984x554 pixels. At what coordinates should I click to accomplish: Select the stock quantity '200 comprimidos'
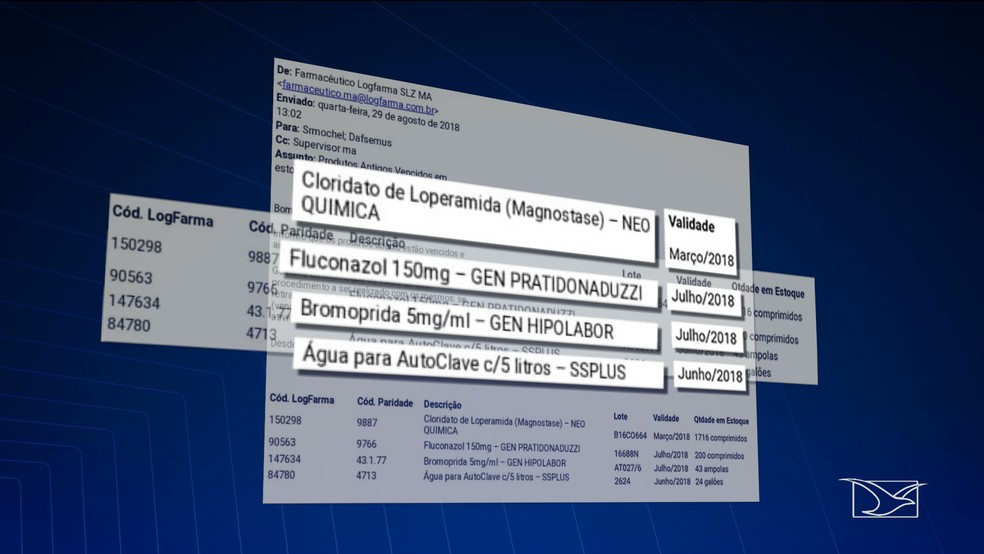point(719,455)
